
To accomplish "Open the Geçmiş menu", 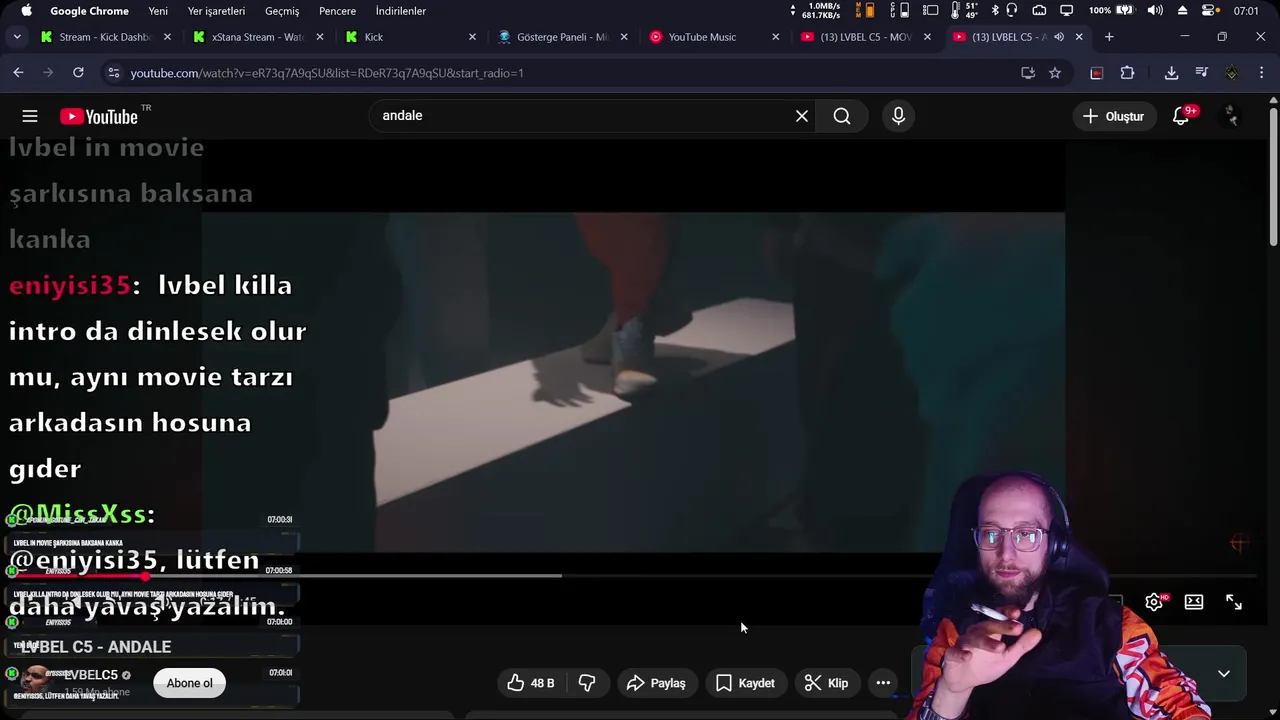I will coord(282,11).
